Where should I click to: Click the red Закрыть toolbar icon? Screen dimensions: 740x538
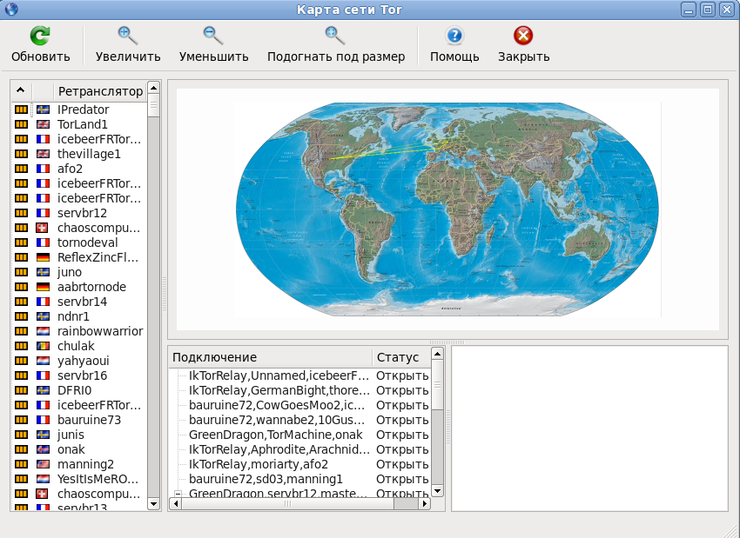pyautogui.click(x=523, y=37)
